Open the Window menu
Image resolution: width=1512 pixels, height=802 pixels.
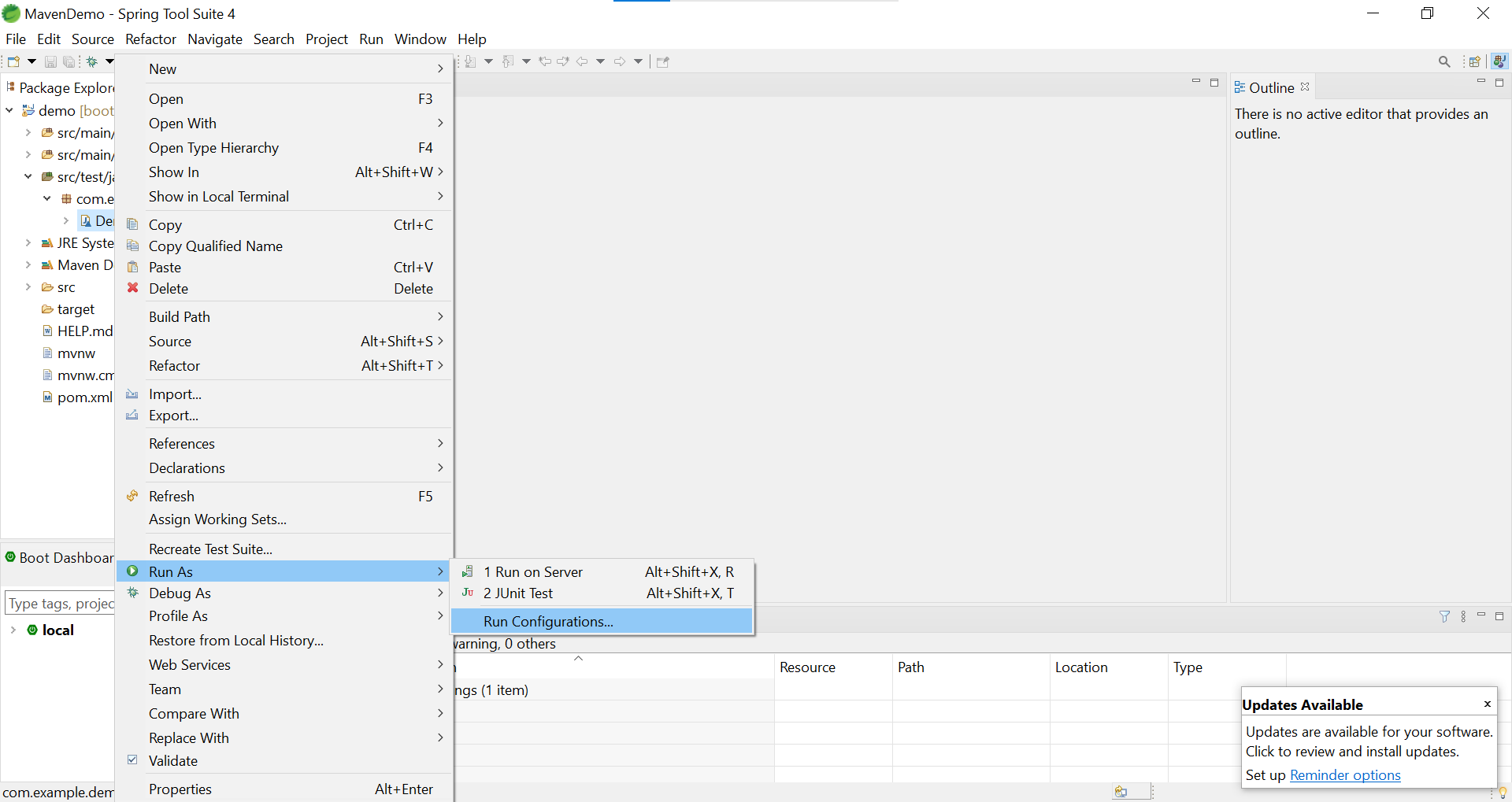pos(420,39)
